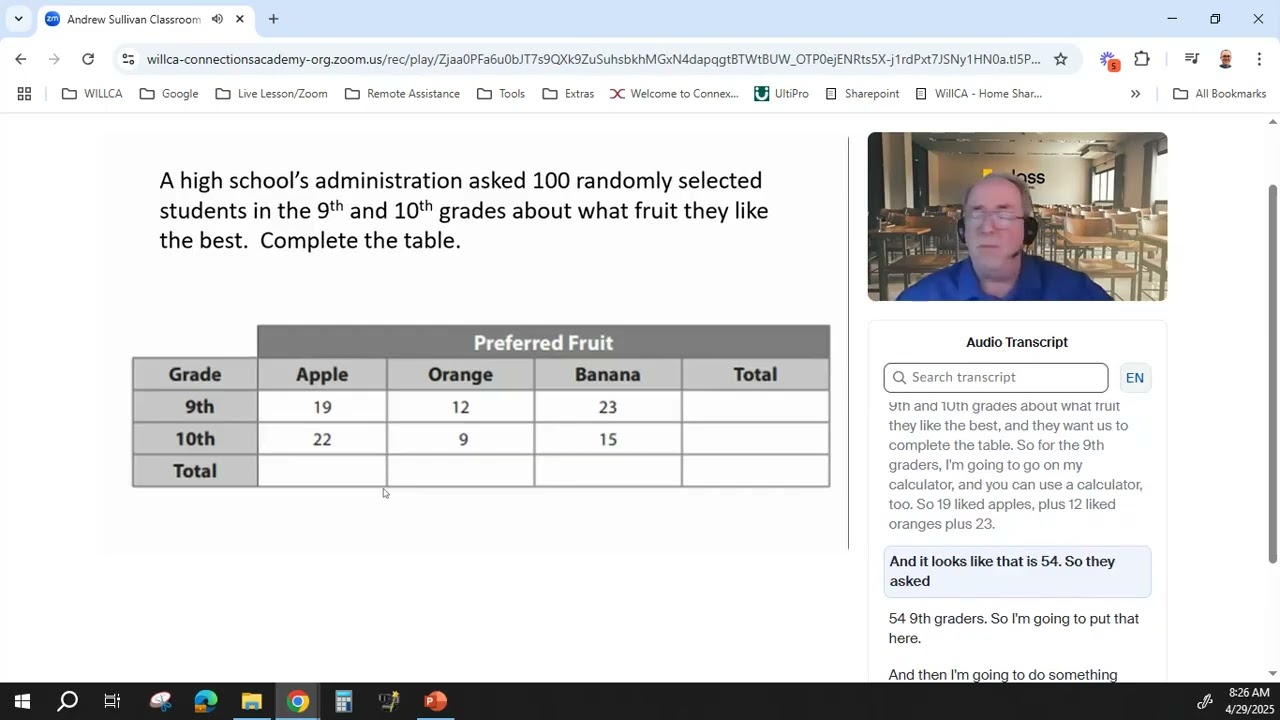Open the Remote Assistance bookmark folder
Screen dimensions: 1280x720
point(402,94)
